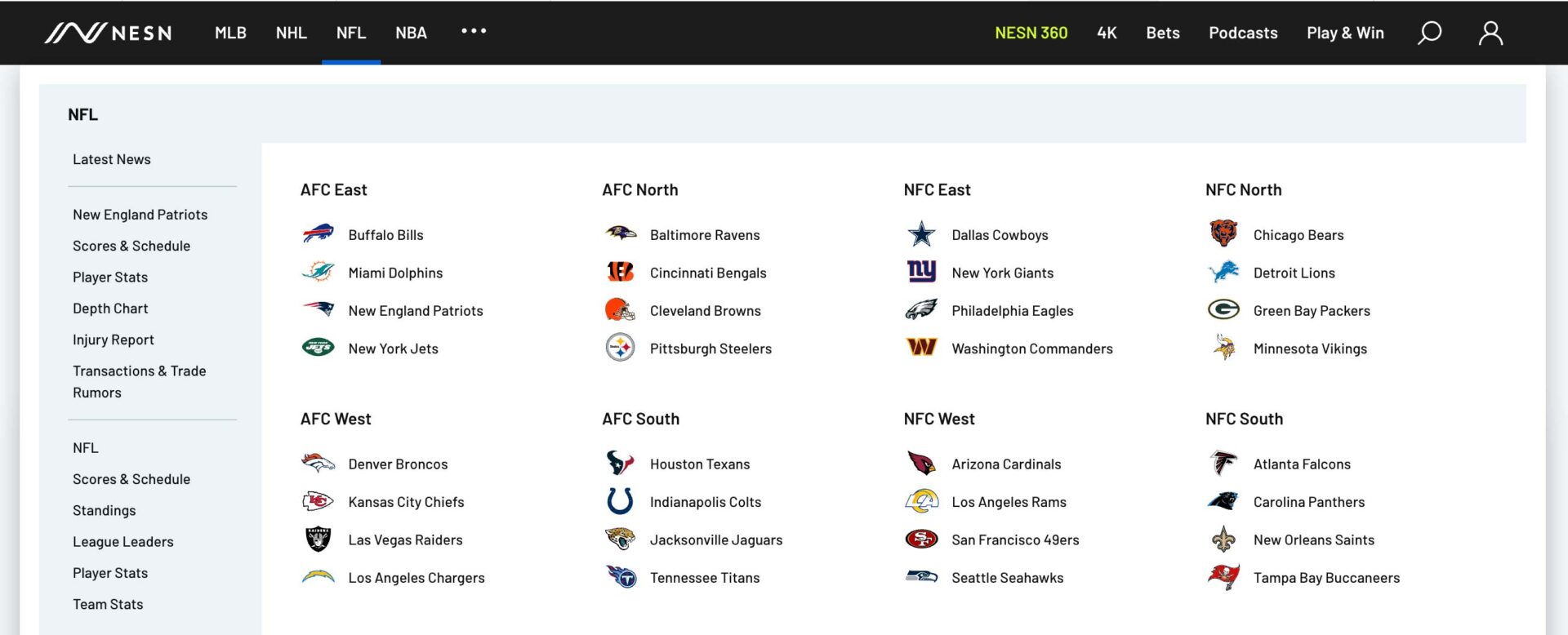Switch to the NBA menu
This screenshot has width=1568, height=635.
click(411, 33)
